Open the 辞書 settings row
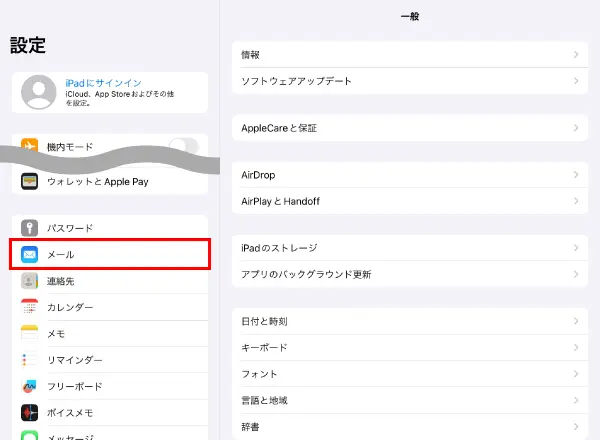 click(410, 427)
